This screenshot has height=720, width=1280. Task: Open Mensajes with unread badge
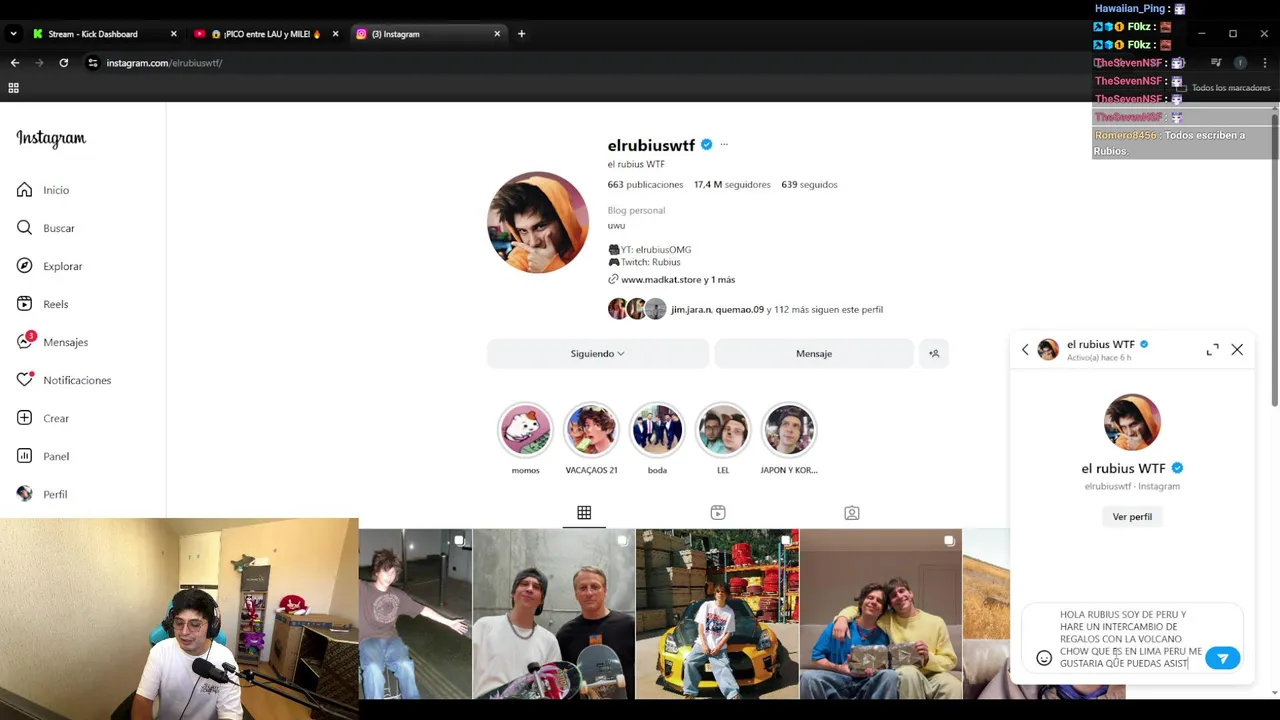pos(52,342)
